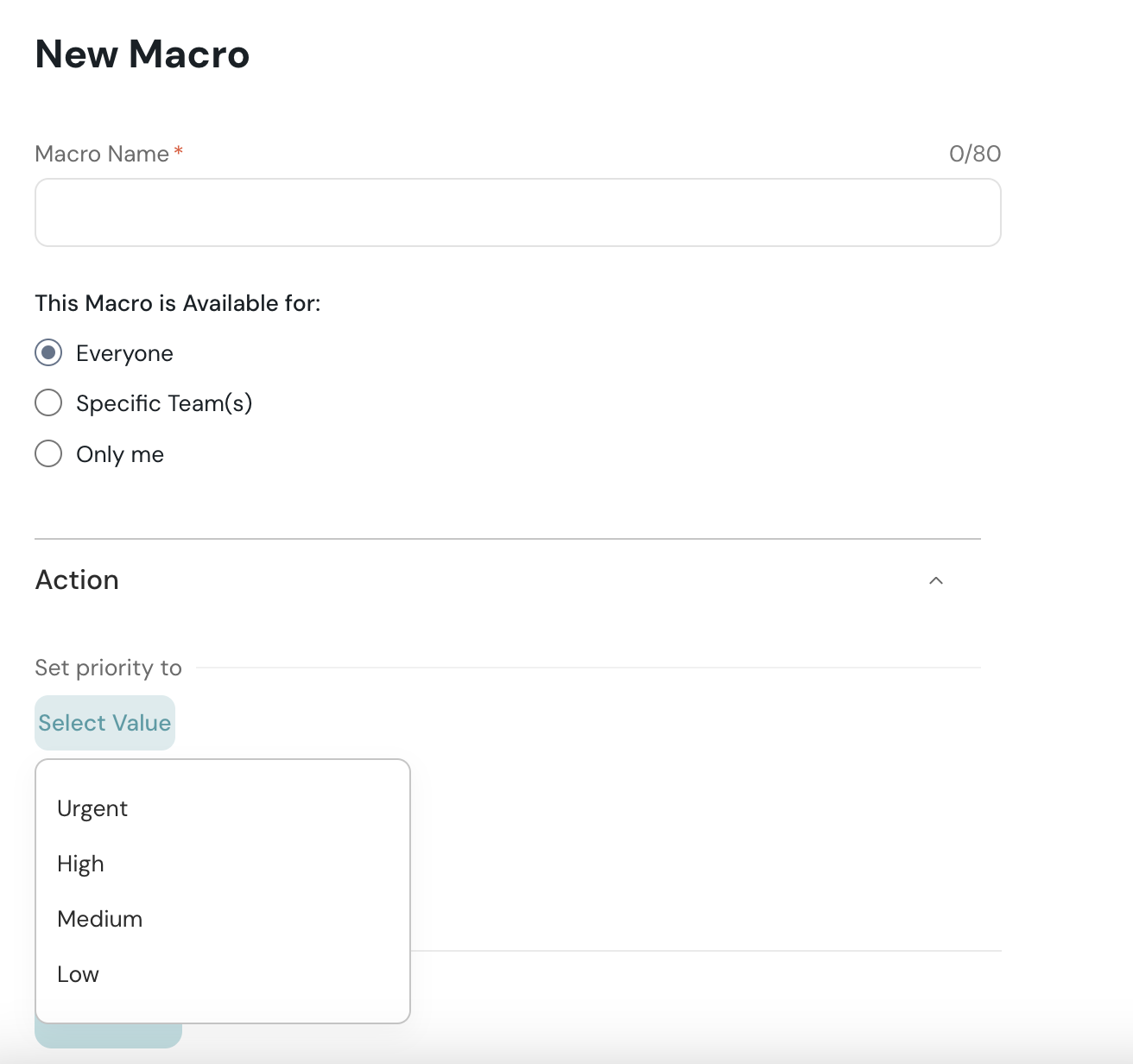Select Medium in the priority list
The width and height of the screenshot is (1133, 1064).
pyautogui.click(x=99, y=919)
